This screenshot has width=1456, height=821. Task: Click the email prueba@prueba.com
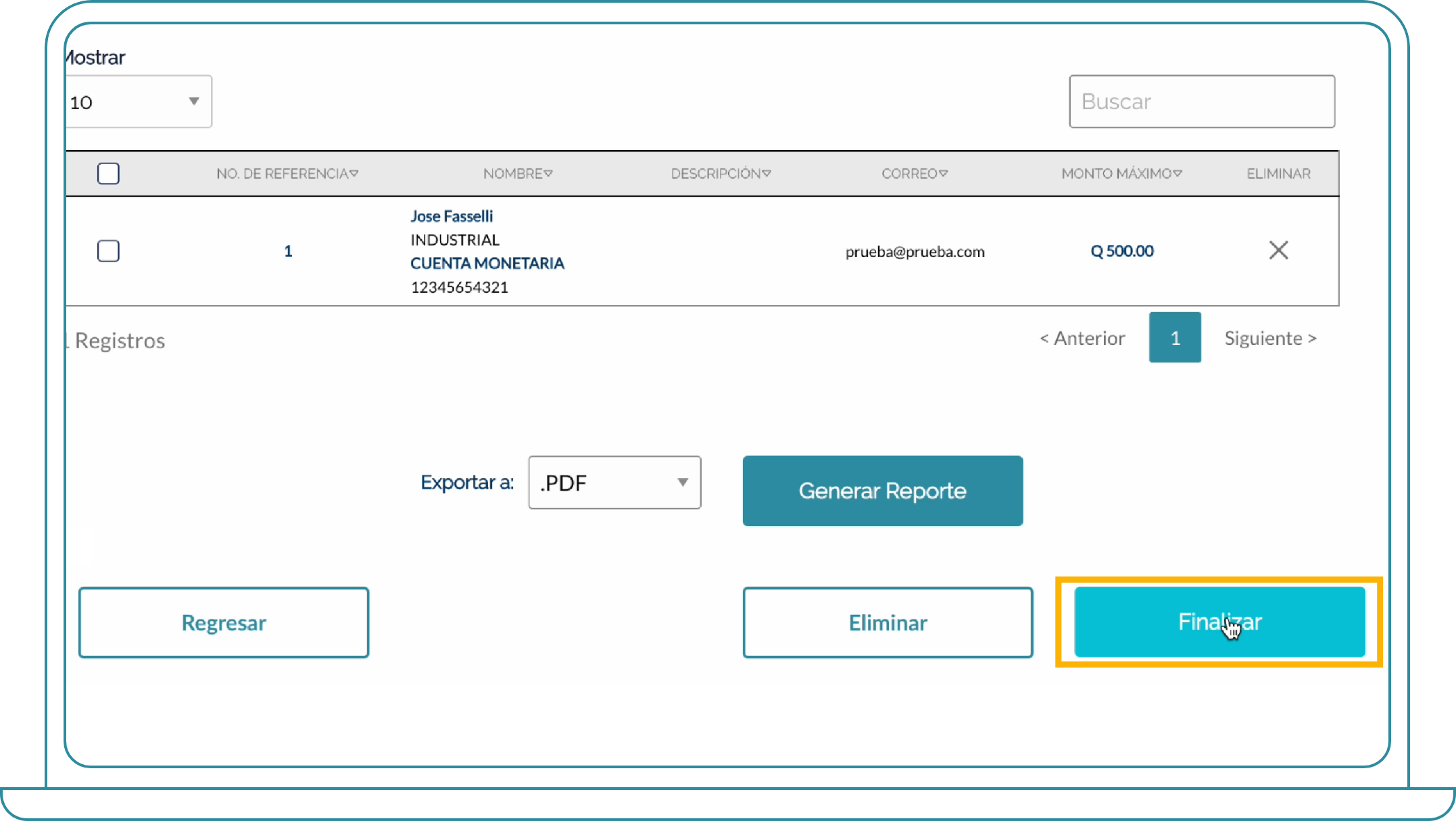(915, 252)
